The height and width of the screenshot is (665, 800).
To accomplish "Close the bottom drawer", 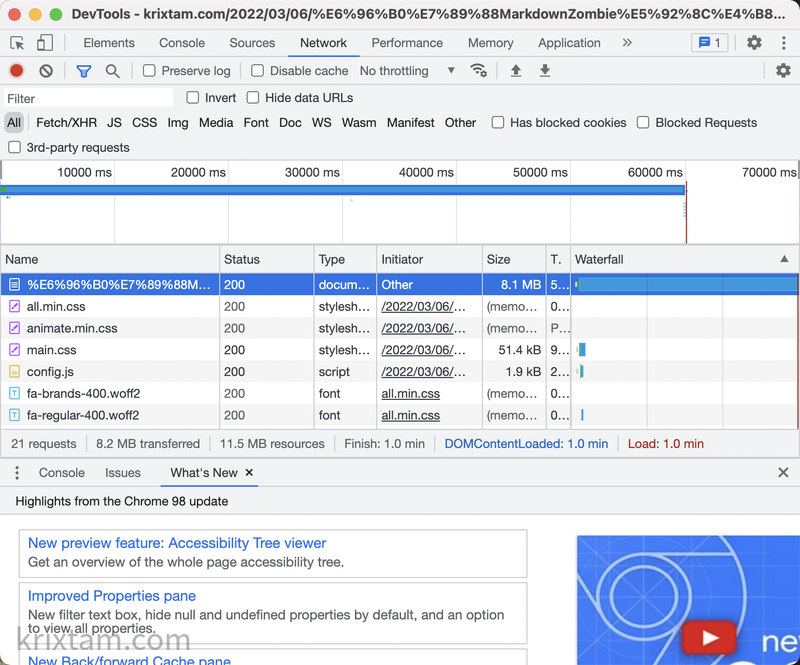I will click(783, 473).
